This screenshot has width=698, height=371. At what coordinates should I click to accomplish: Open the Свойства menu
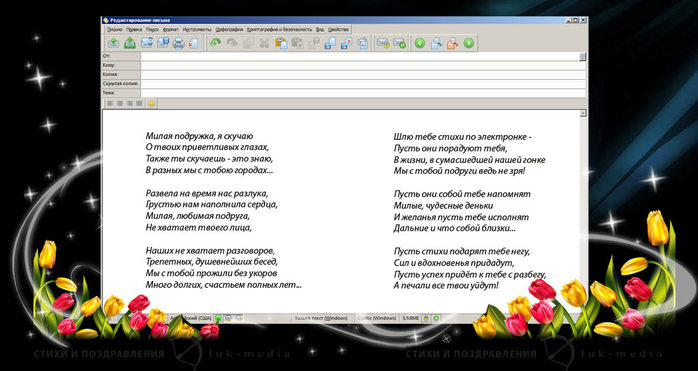(x=338, y=29)
